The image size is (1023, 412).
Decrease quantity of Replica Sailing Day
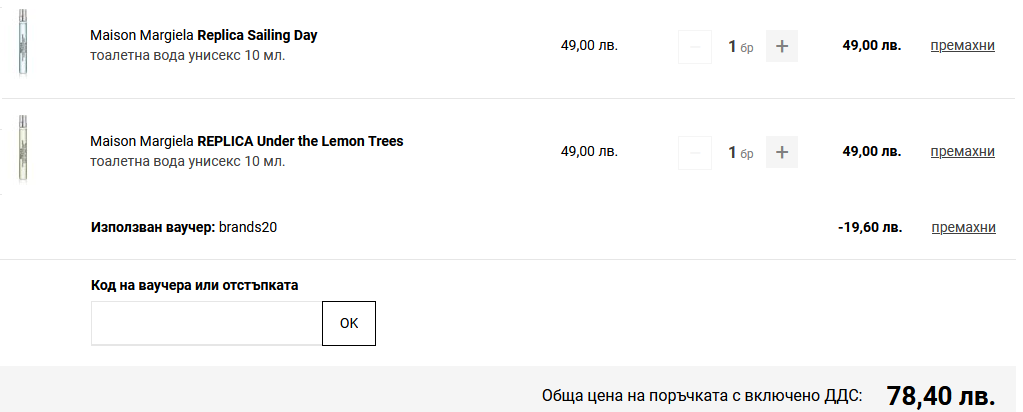tap(695, 46)
